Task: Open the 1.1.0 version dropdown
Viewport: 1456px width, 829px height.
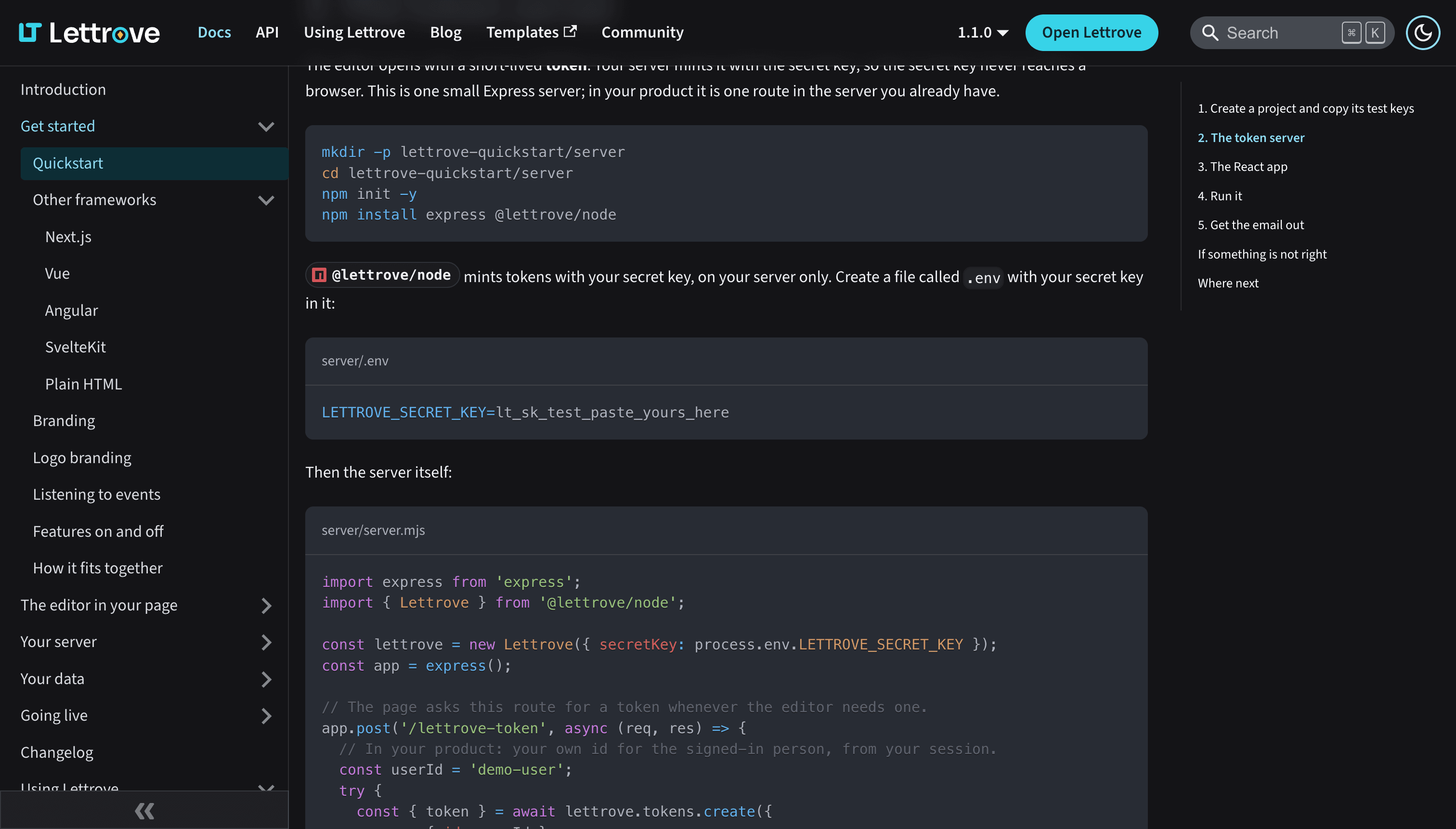Action: click(982, 32)
